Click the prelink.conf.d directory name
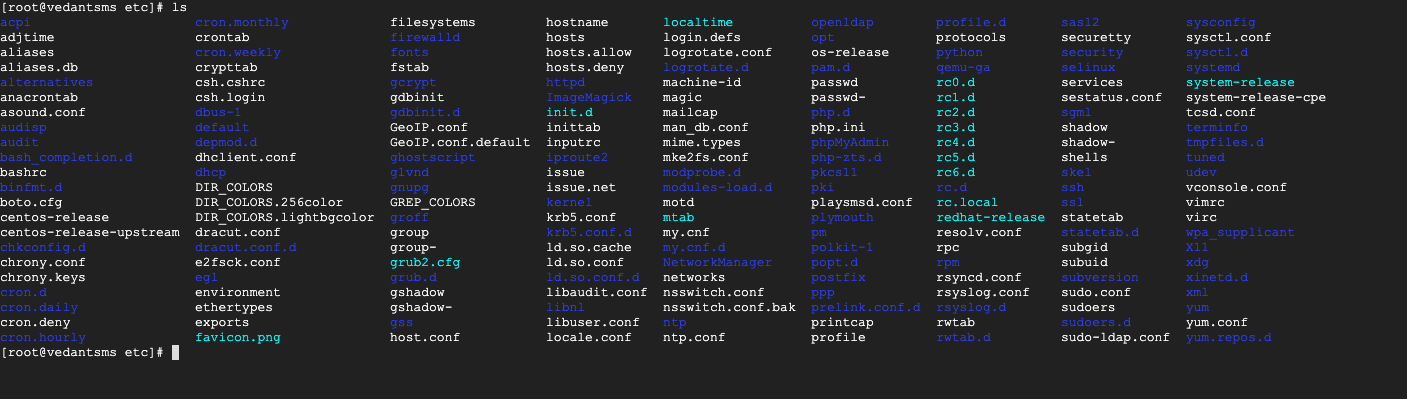1407x399 pixels. [x=865, y=307]
